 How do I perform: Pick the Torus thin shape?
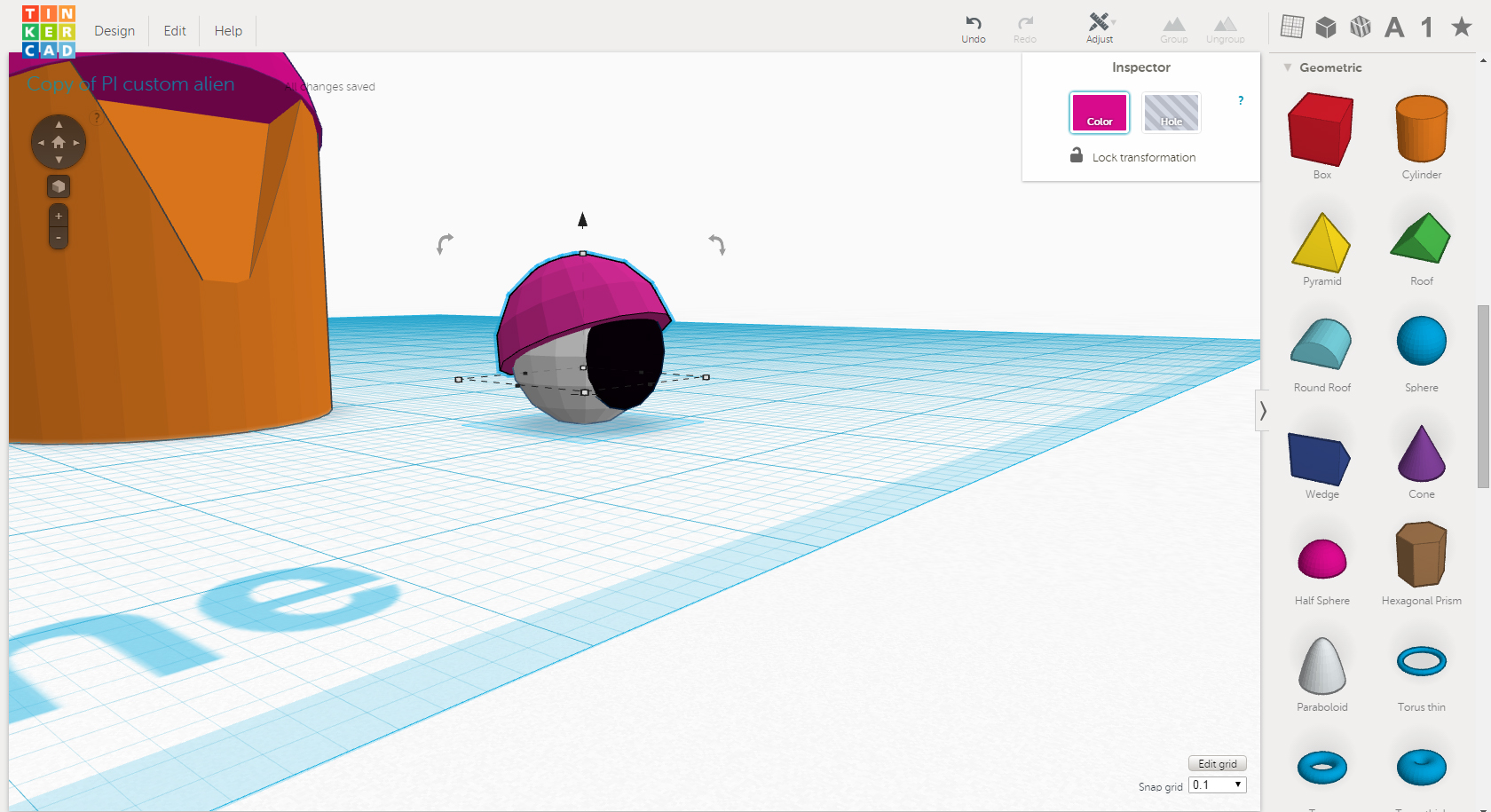point(1422,661)
